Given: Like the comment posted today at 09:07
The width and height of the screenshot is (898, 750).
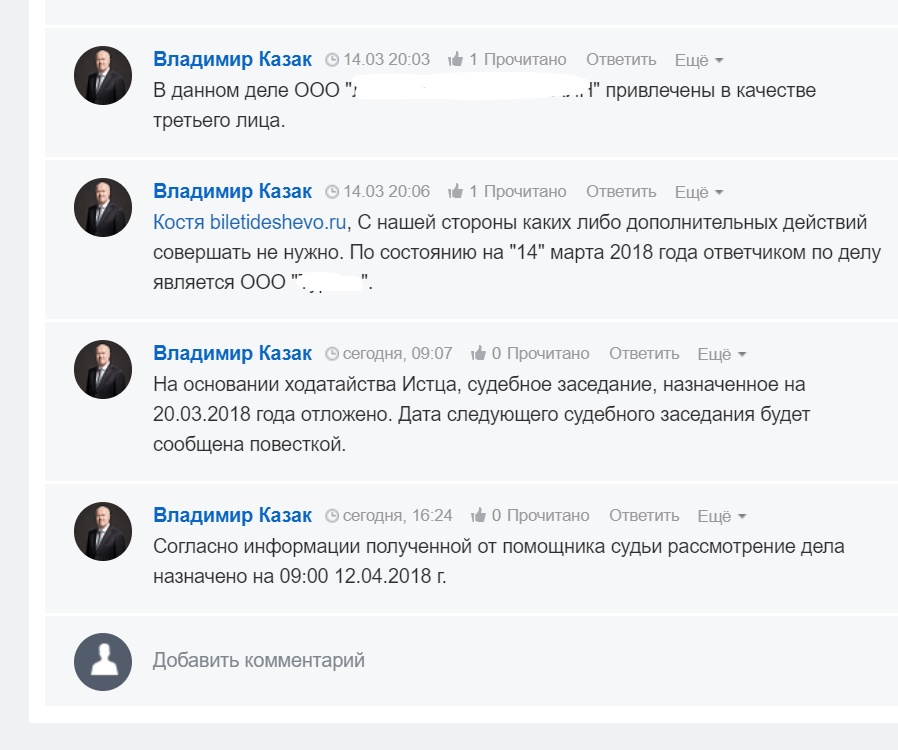Looking at the screenshot, I should (479, 354).
